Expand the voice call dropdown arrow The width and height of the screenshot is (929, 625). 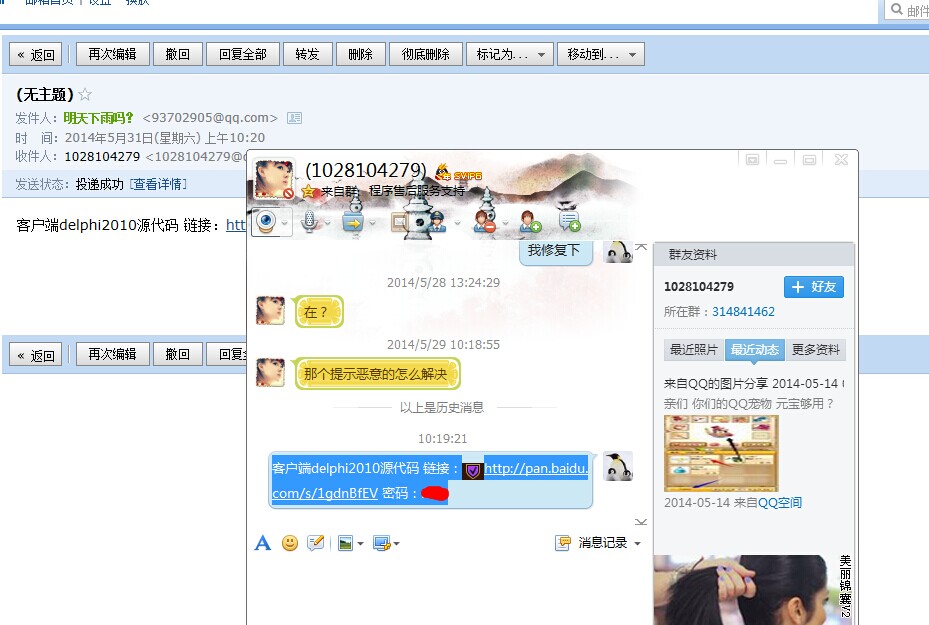[327, 223]
